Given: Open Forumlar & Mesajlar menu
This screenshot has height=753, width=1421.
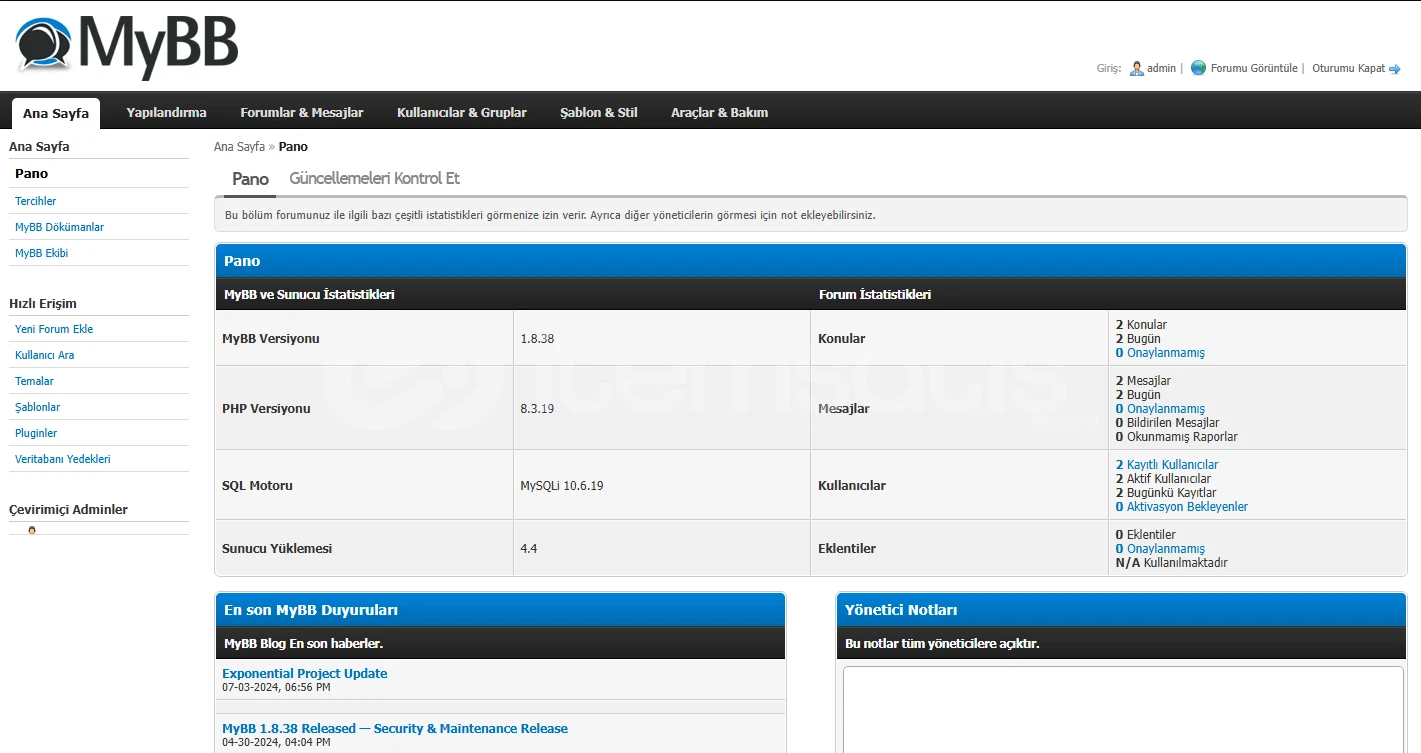Looking at the screenshot, I should [x=302, y=113].
